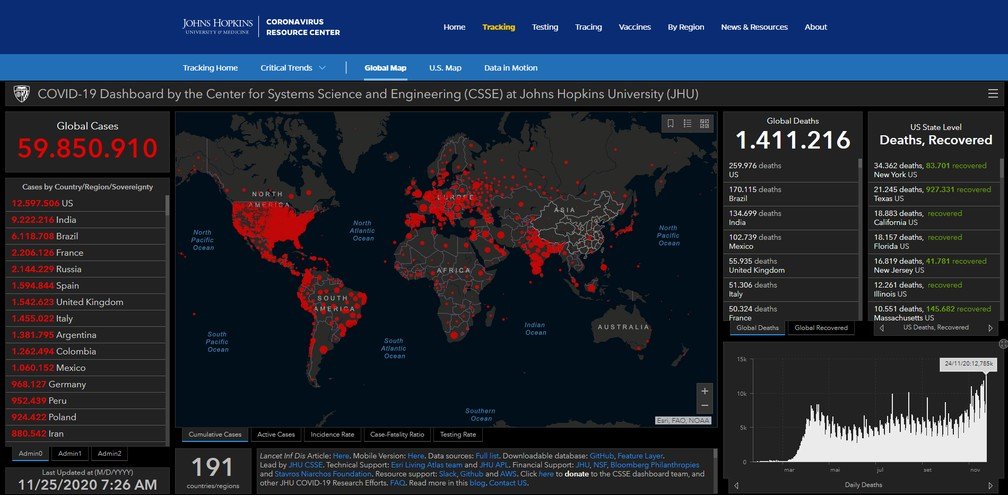The image size is (1008, 495).
Task: Open the map legend list icon
Action: pos(687,123)
